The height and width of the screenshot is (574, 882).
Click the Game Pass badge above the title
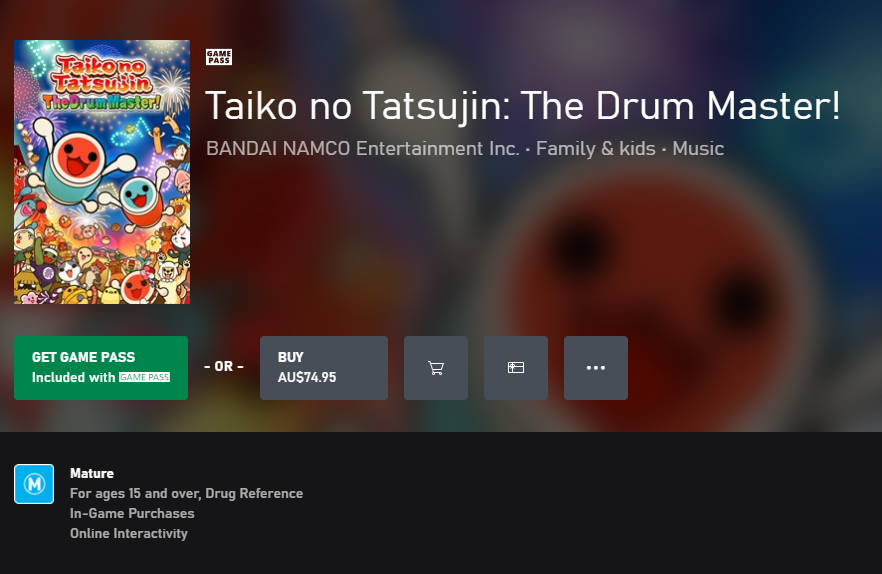point(219,57)
